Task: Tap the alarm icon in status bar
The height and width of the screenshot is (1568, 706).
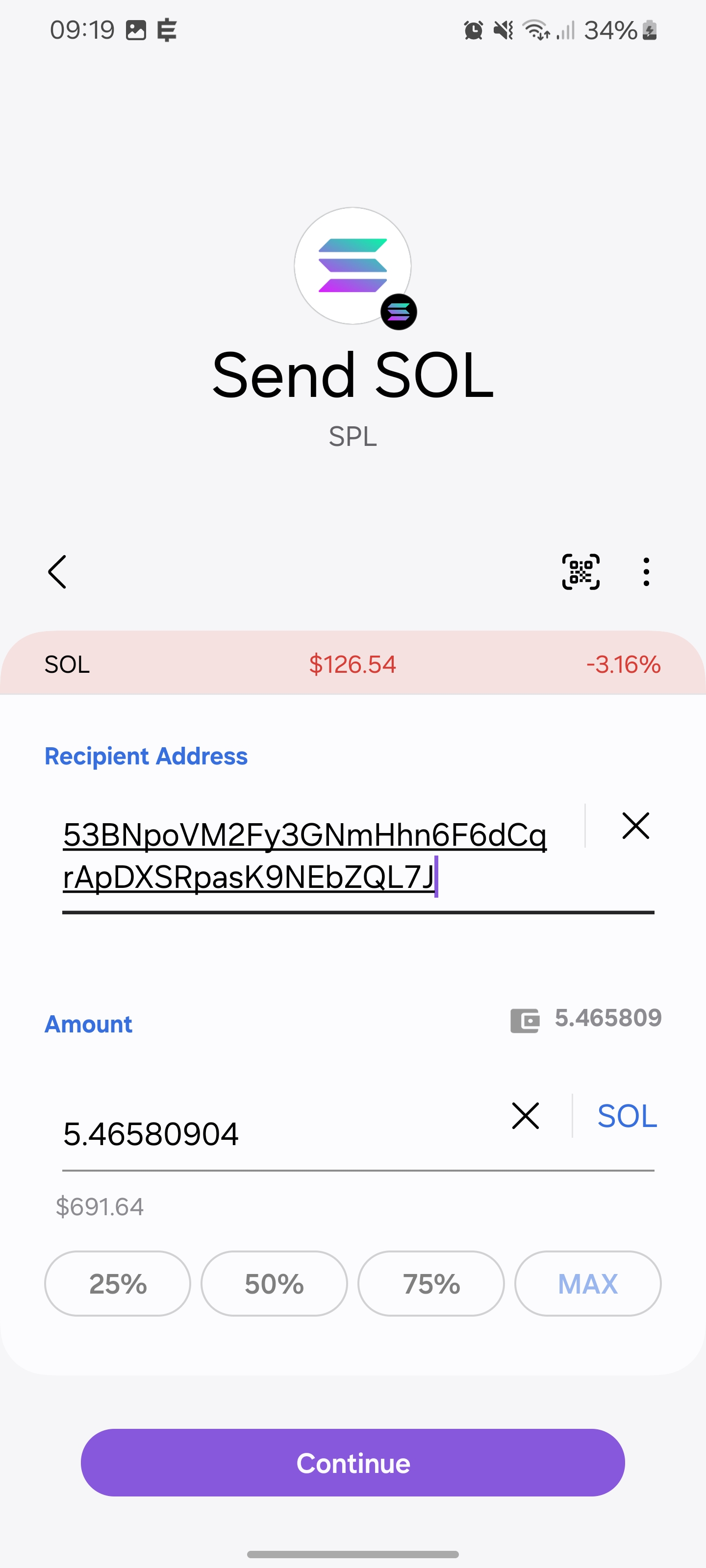Action: [x=473, y=30]
